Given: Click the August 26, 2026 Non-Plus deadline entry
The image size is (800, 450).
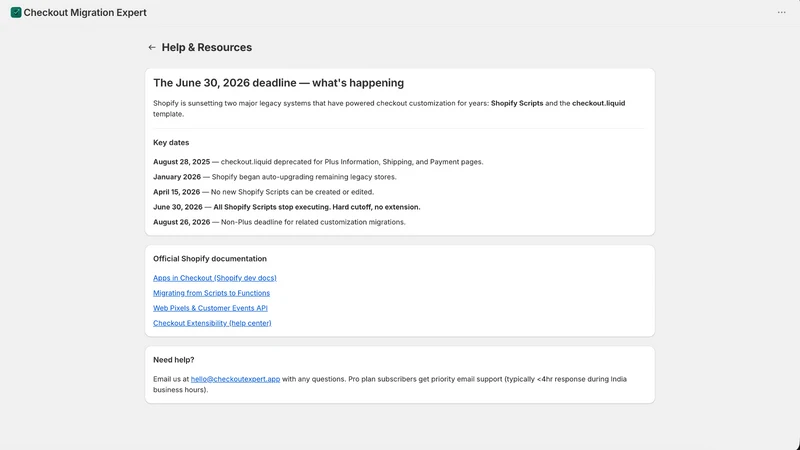Looking at the screenshot, I should tap(279, 222).
